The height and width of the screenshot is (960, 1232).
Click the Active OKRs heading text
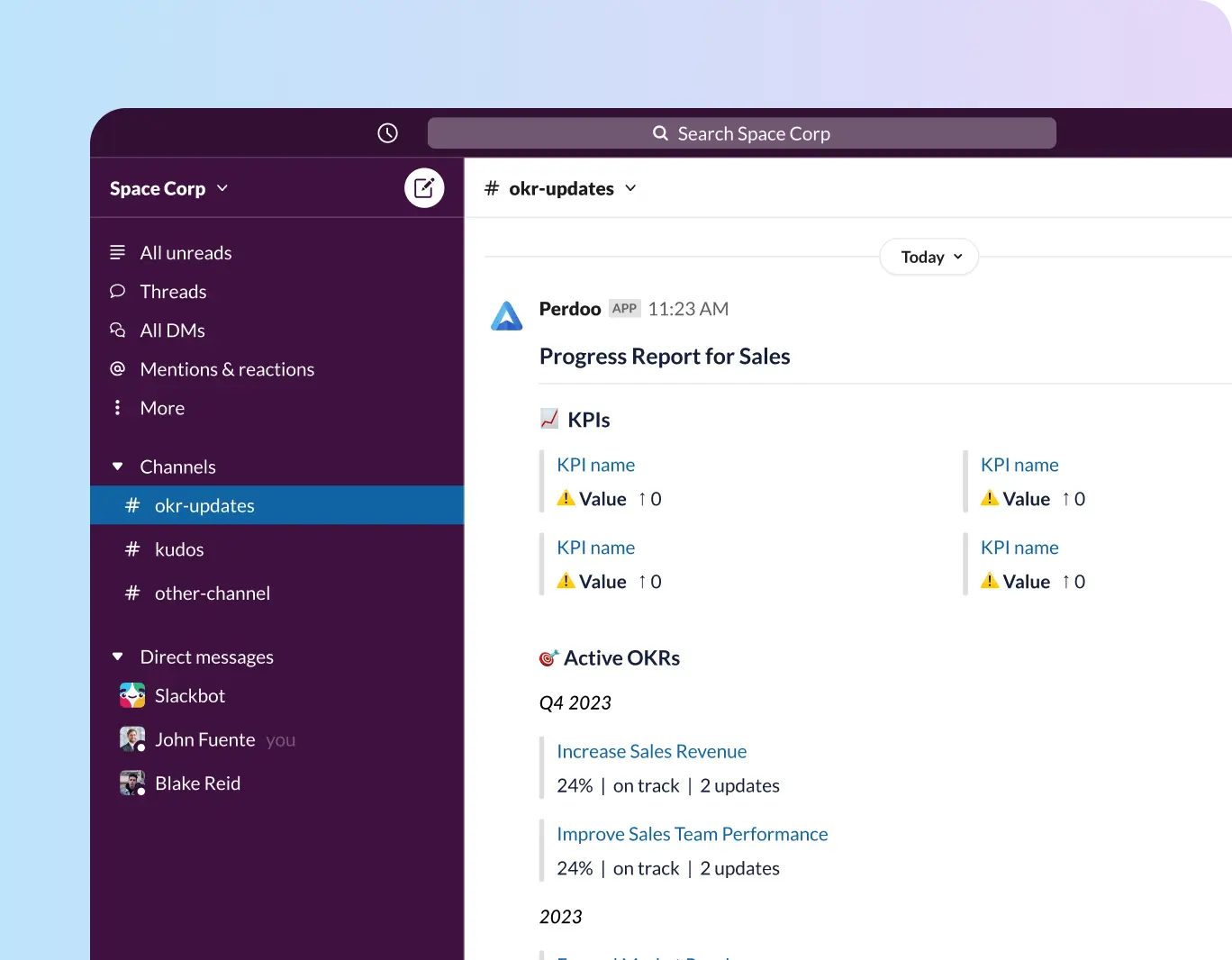622,658
